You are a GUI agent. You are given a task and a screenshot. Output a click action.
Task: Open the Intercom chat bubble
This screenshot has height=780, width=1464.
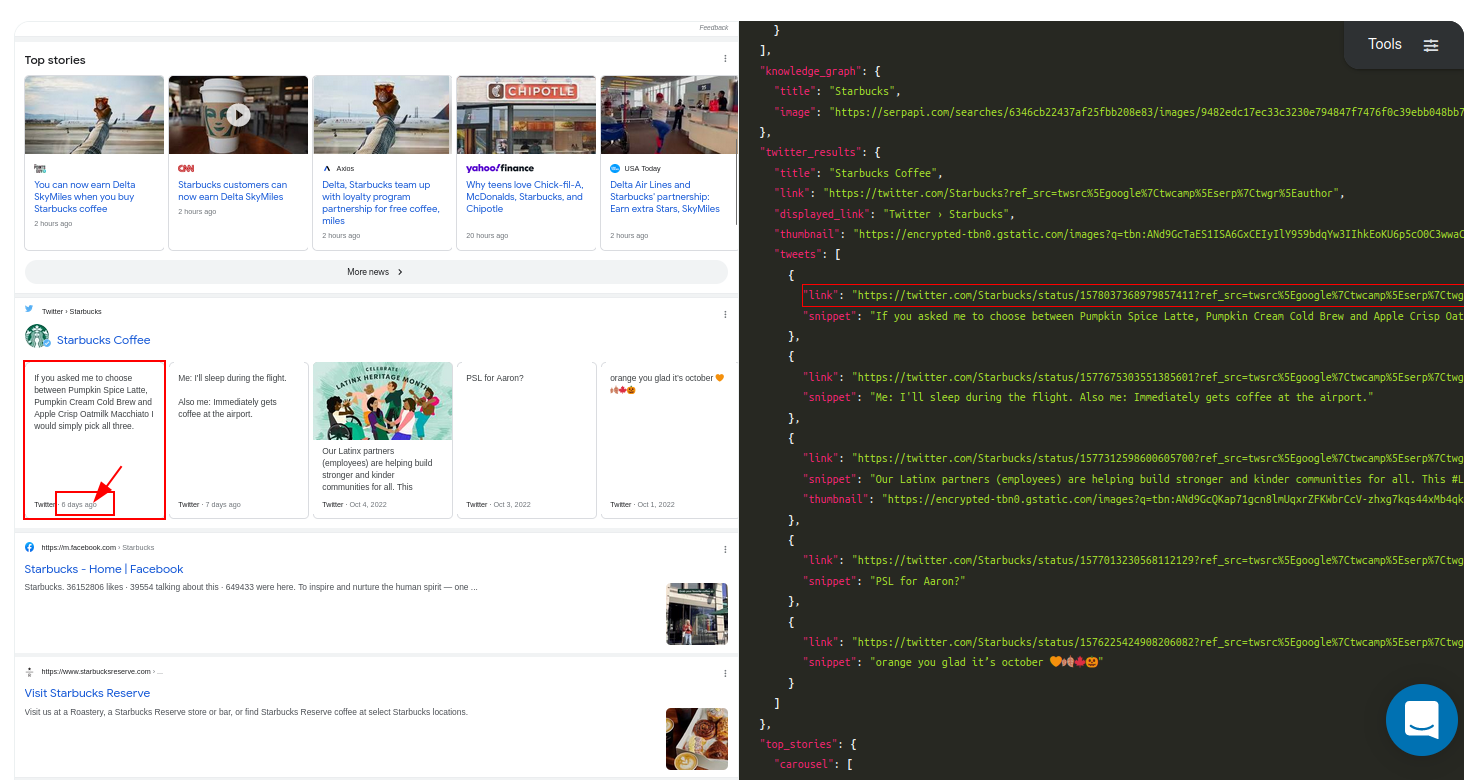(1421, 720)
